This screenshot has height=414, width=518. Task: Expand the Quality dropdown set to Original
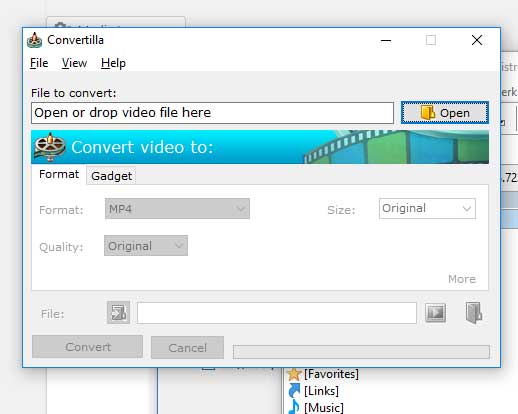[x=146, y=246]
